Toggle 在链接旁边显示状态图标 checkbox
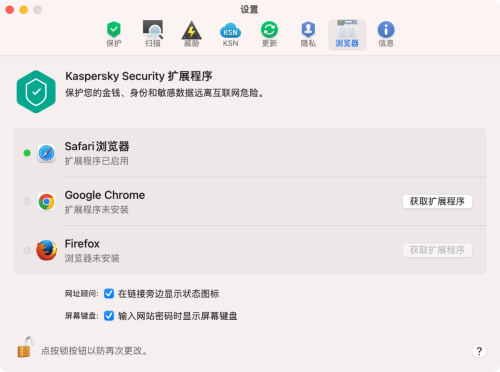500x372 pixels. (109, 294)
